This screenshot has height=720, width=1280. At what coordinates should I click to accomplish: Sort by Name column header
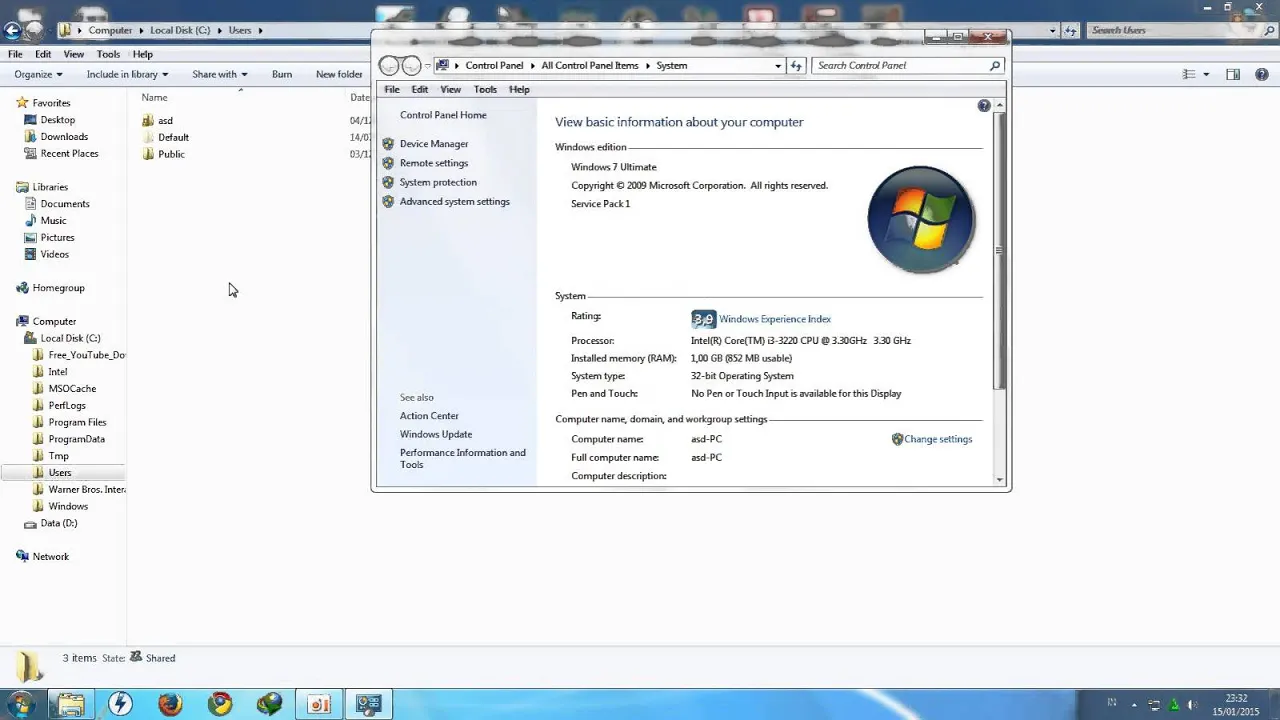(154, 97)
